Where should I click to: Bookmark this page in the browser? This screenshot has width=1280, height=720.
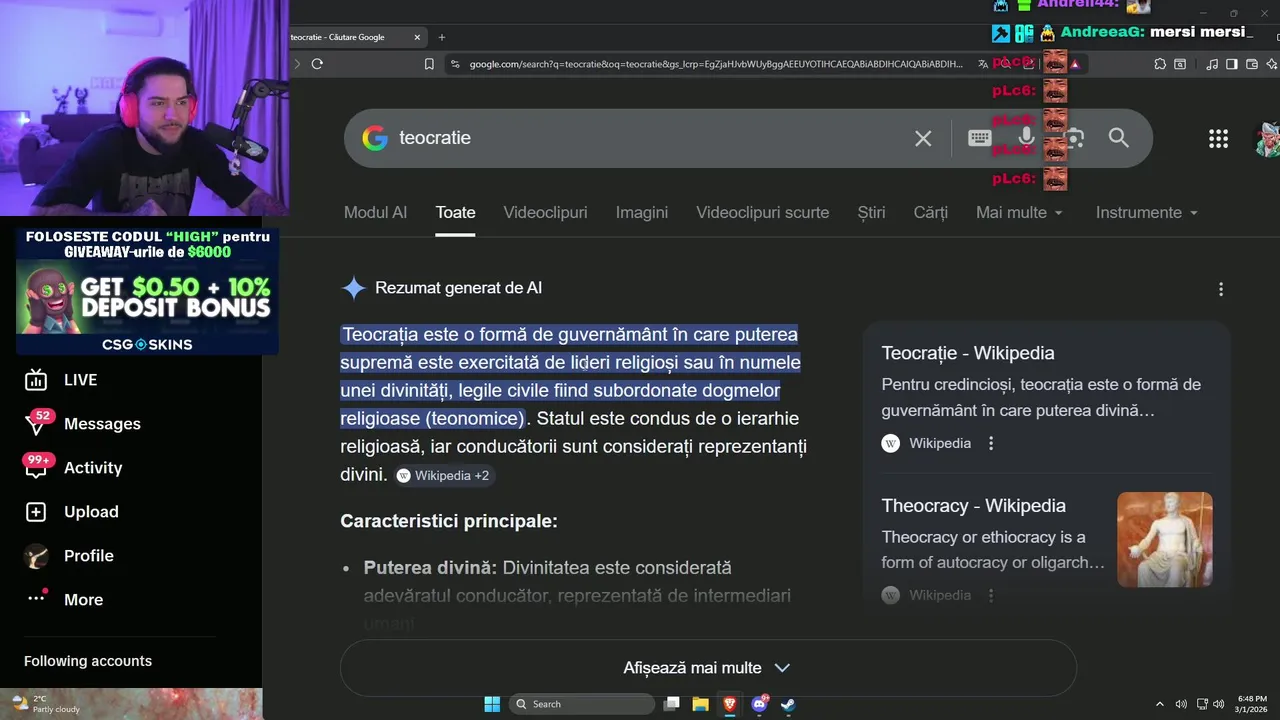(429, 64)
